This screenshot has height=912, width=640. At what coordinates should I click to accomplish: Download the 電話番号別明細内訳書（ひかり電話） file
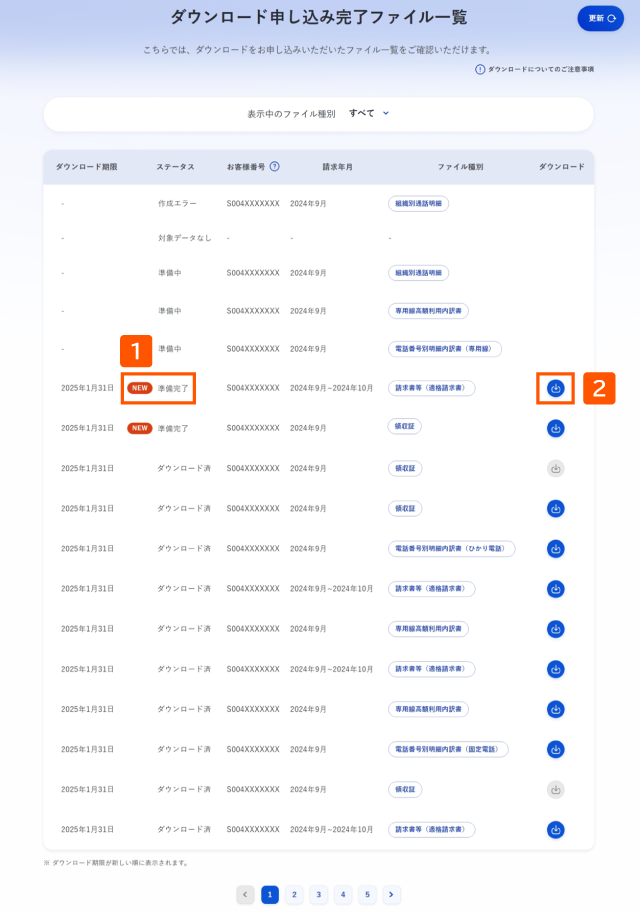tap(556, 548)
